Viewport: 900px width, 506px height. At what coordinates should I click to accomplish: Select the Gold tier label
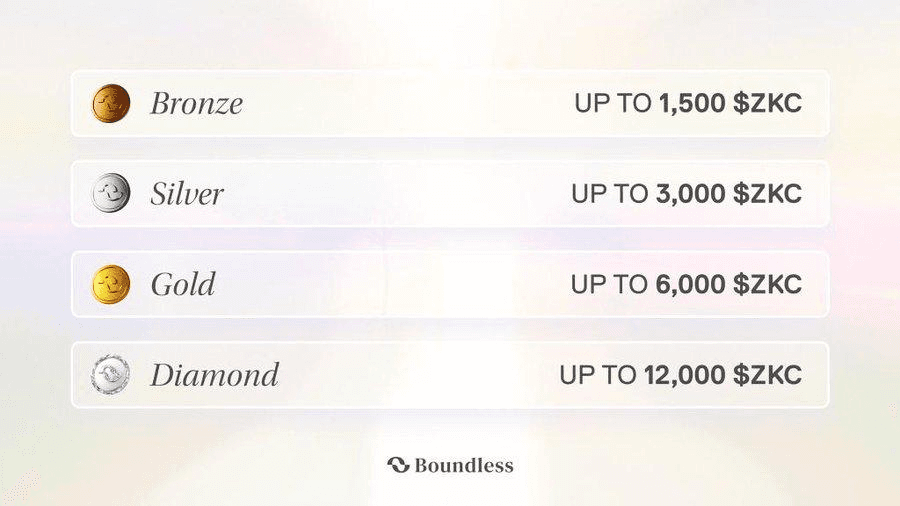[x=183, y=285]
